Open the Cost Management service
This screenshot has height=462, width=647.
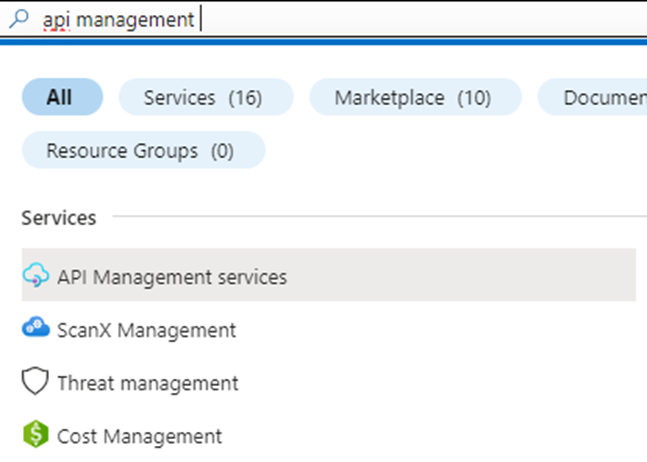tap(139, 436)
